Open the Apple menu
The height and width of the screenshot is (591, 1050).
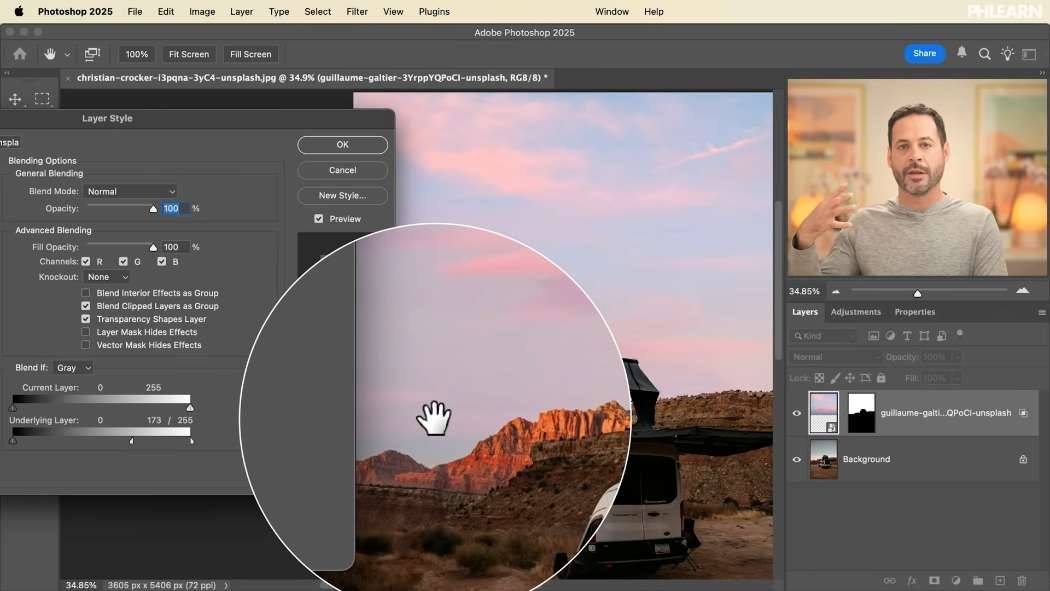[19, 11]
